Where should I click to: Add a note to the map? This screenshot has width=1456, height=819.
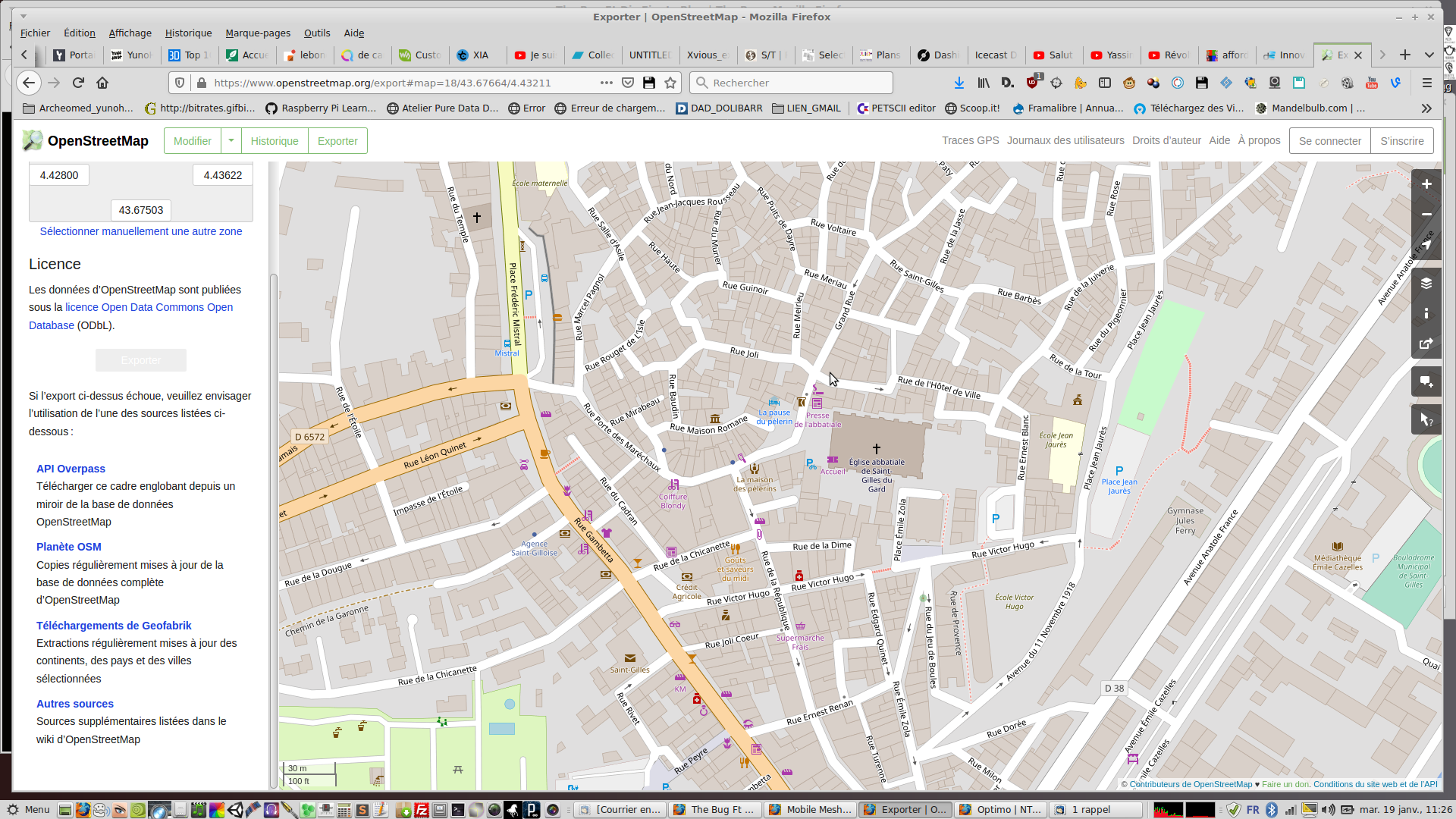tap(1426, 381)
